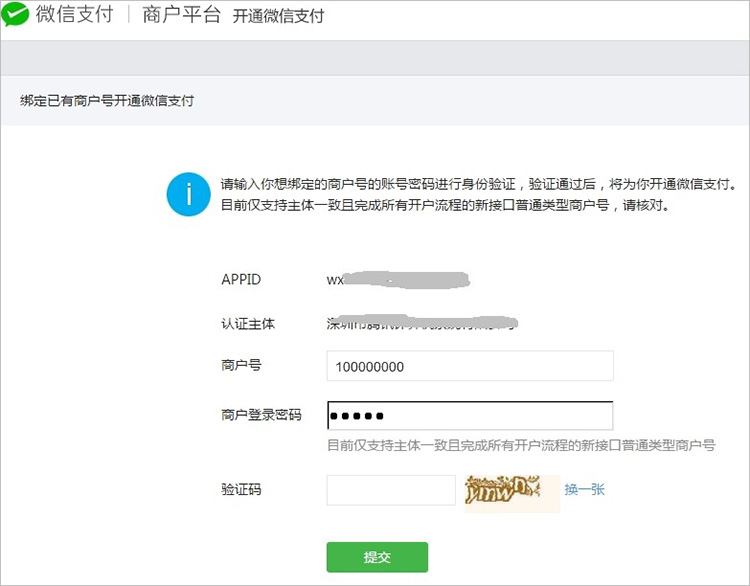Image resolution: width=750 pixels, height=586 pixels.
Task: Click the blue info circle icon
Action: [x=186, y=193]
